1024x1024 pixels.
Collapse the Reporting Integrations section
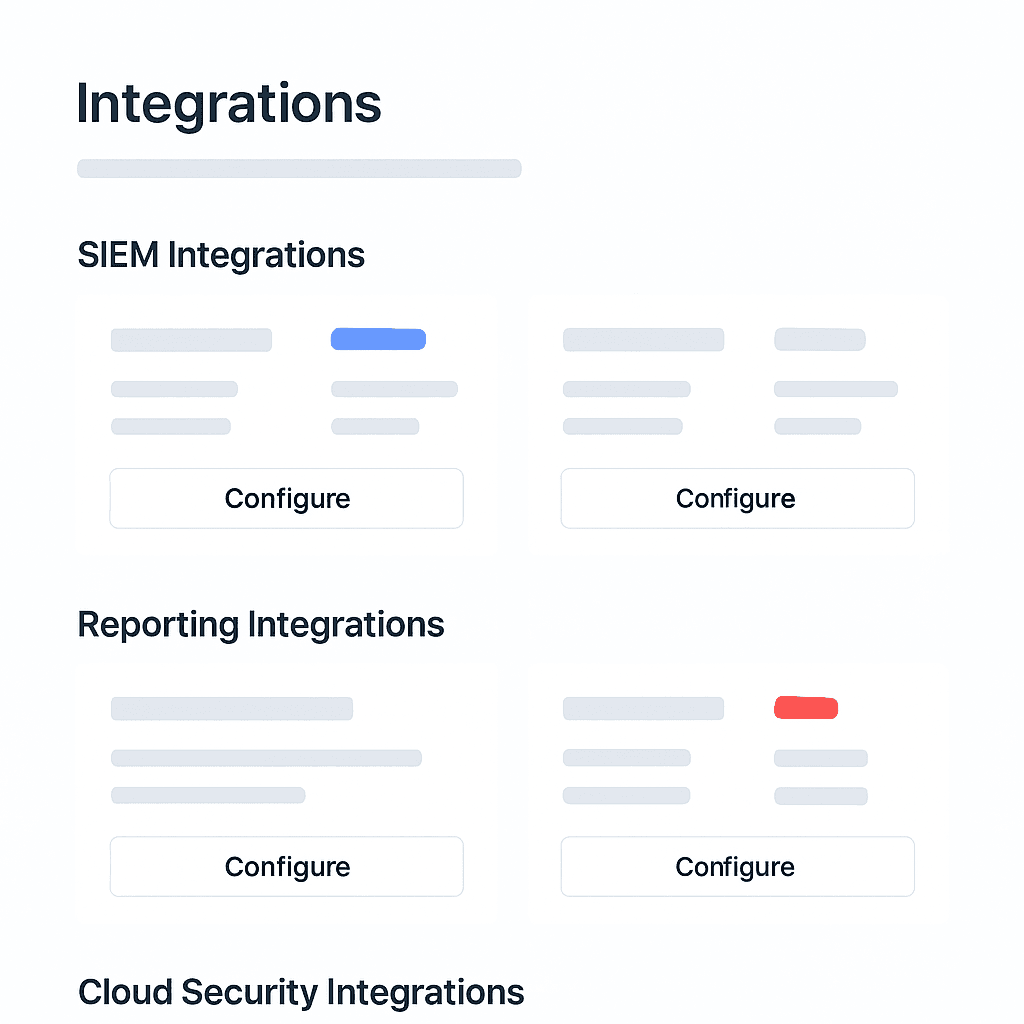coord(261,624)
